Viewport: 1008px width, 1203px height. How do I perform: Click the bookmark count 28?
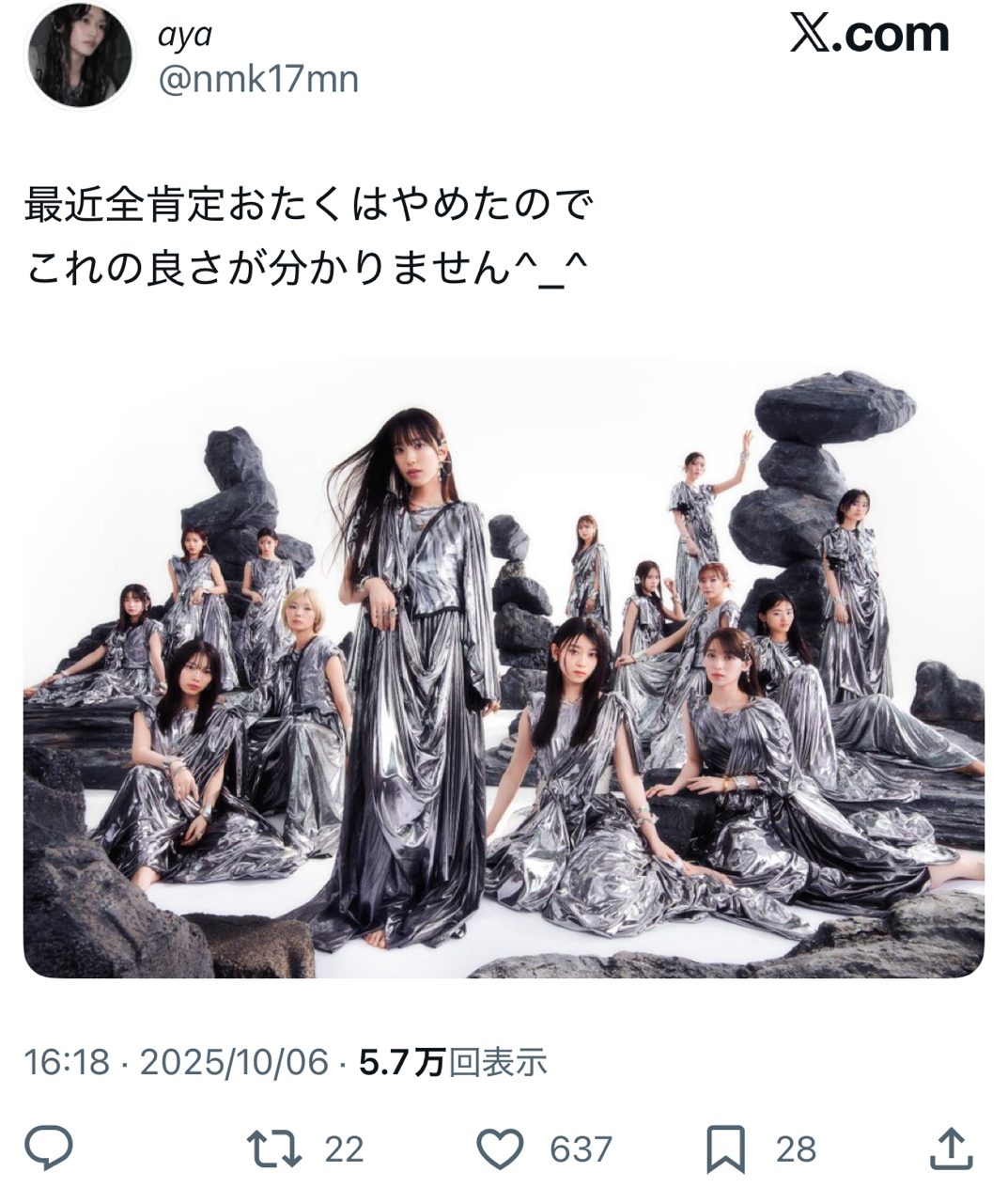796,1149
